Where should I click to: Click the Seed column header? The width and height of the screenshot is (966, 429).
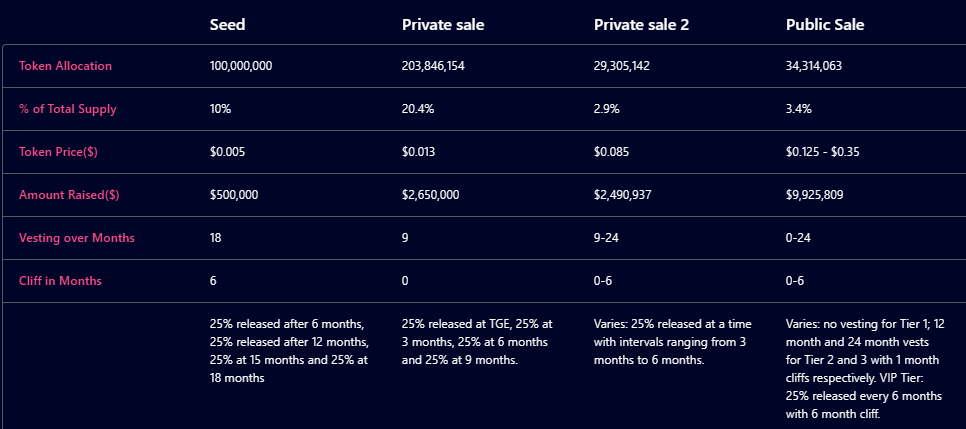[x=227, y=25]
